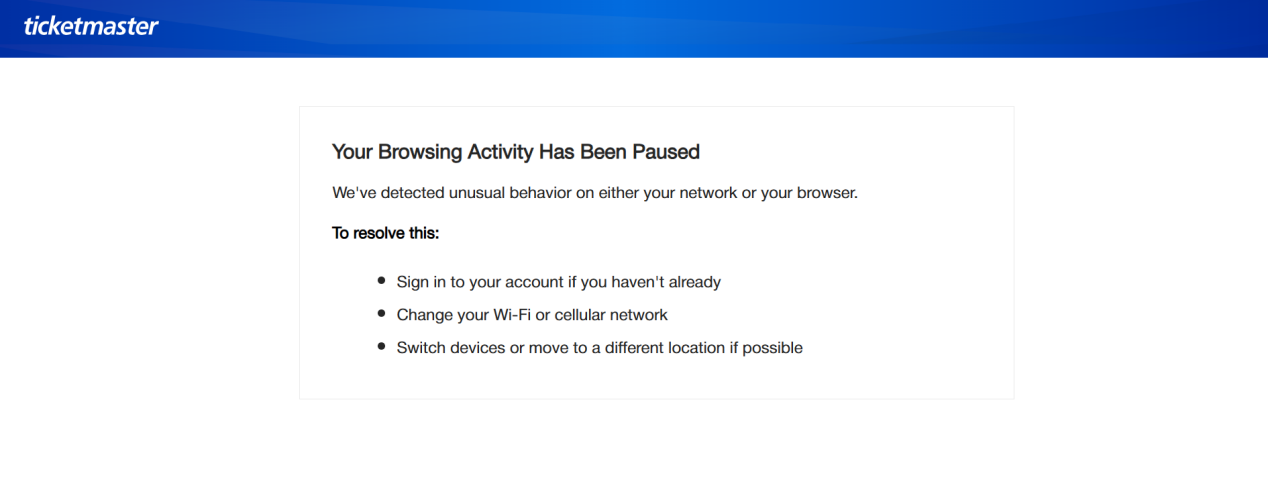Click the first bullet dot before Sign in
1268x490 pixels.
381,281
